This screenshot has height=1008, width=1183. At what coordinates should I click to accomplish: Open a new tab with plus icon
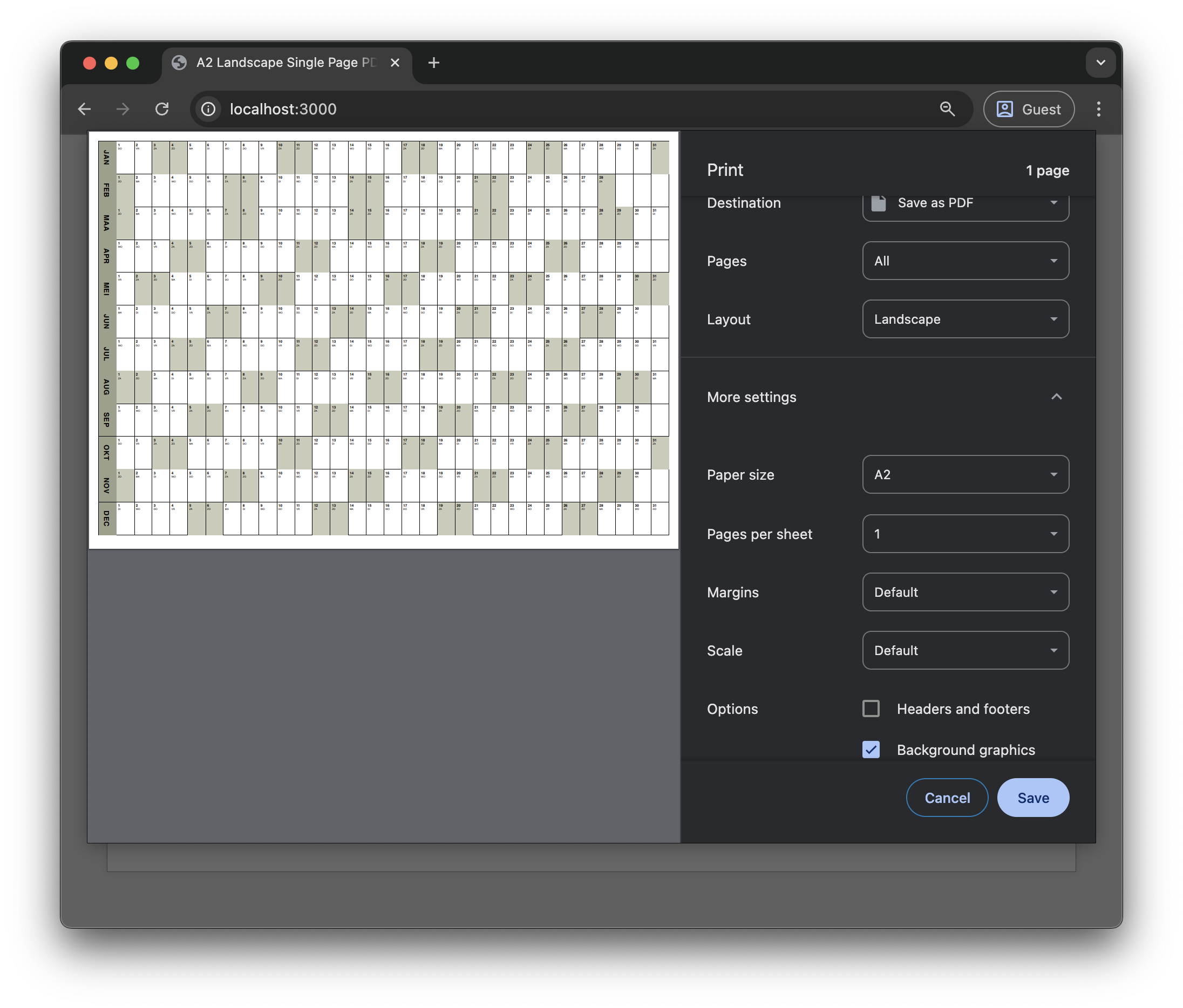pyautogui.click(x=434, y=63)
